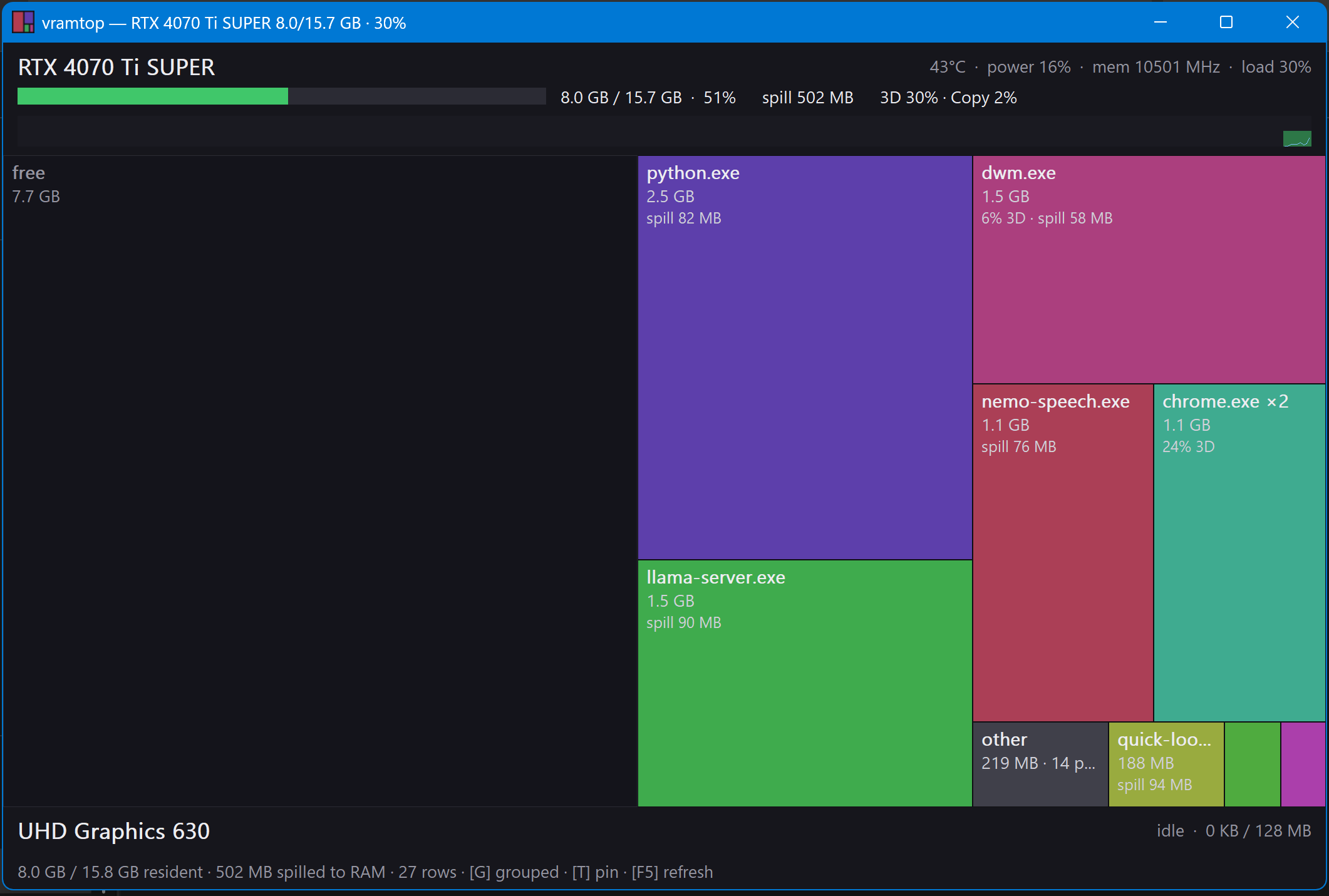Select the chrome.exe ×2 treemap tile
Screen dimensions: 1329x896
1239,553
